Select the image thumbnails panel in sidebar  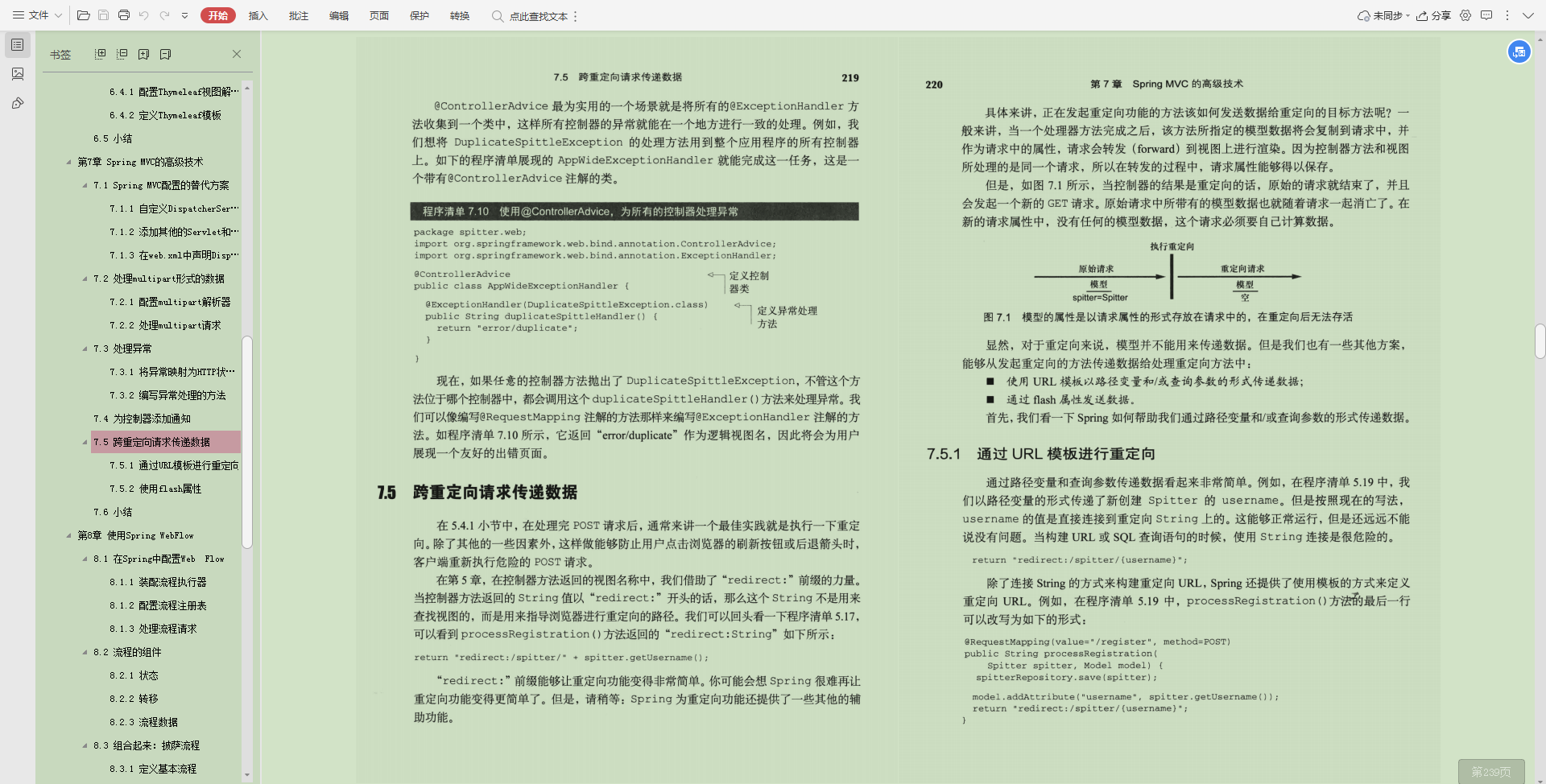click(x=18, y=73)
